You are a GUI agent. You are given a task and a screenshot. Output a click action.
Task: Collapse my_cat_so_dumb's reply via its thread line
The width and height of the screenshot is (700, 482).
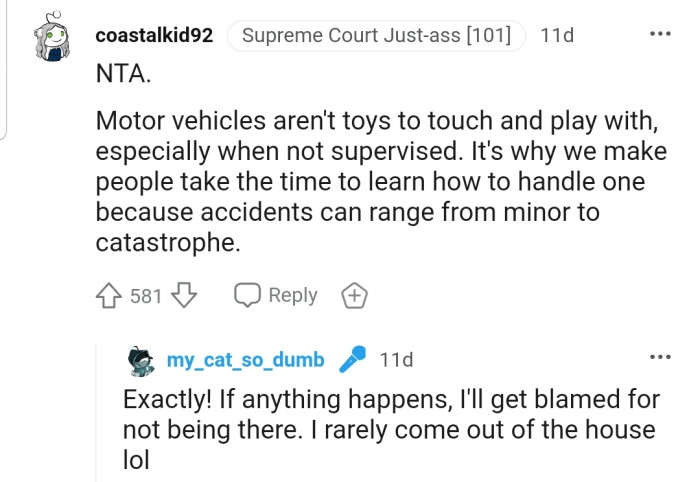pos(98,410)
